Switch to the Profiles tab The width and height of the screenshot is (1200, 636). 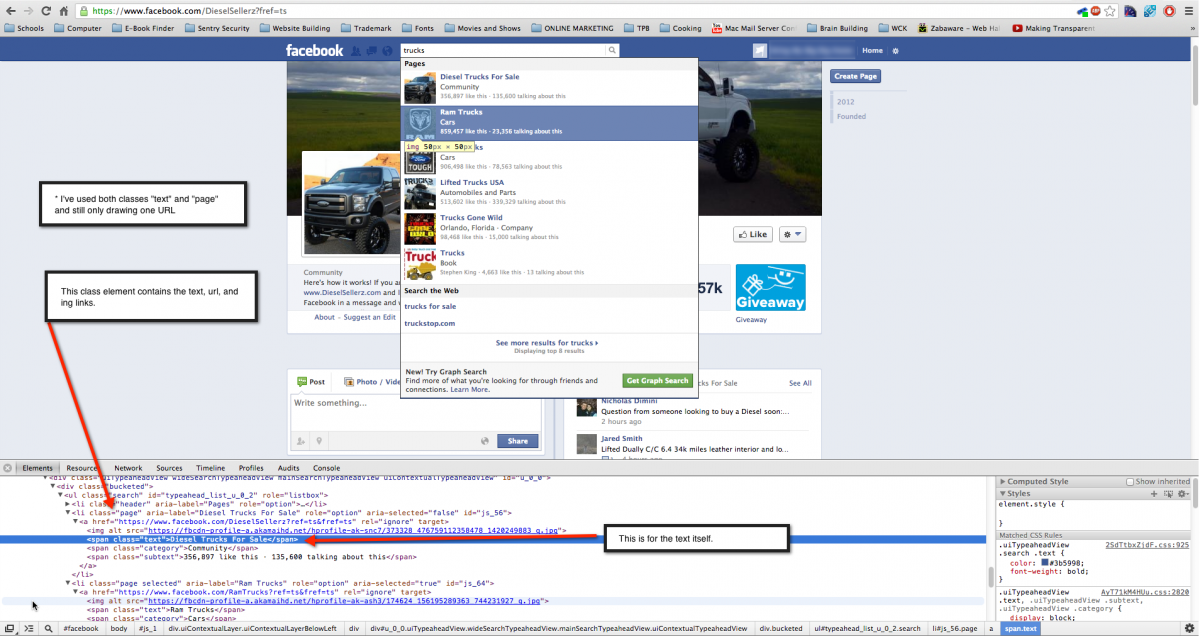(x=251, y=468)
